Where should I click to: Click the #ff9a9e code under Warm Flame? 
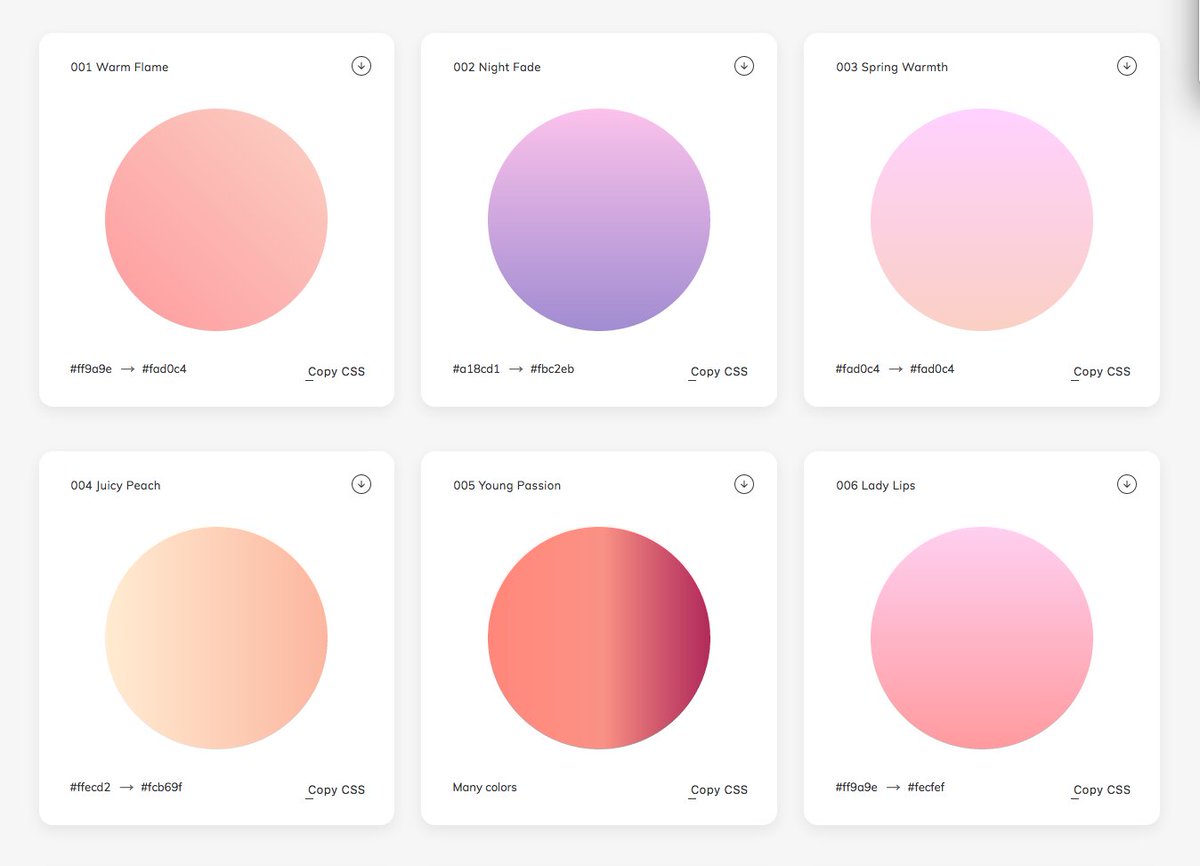91,369
